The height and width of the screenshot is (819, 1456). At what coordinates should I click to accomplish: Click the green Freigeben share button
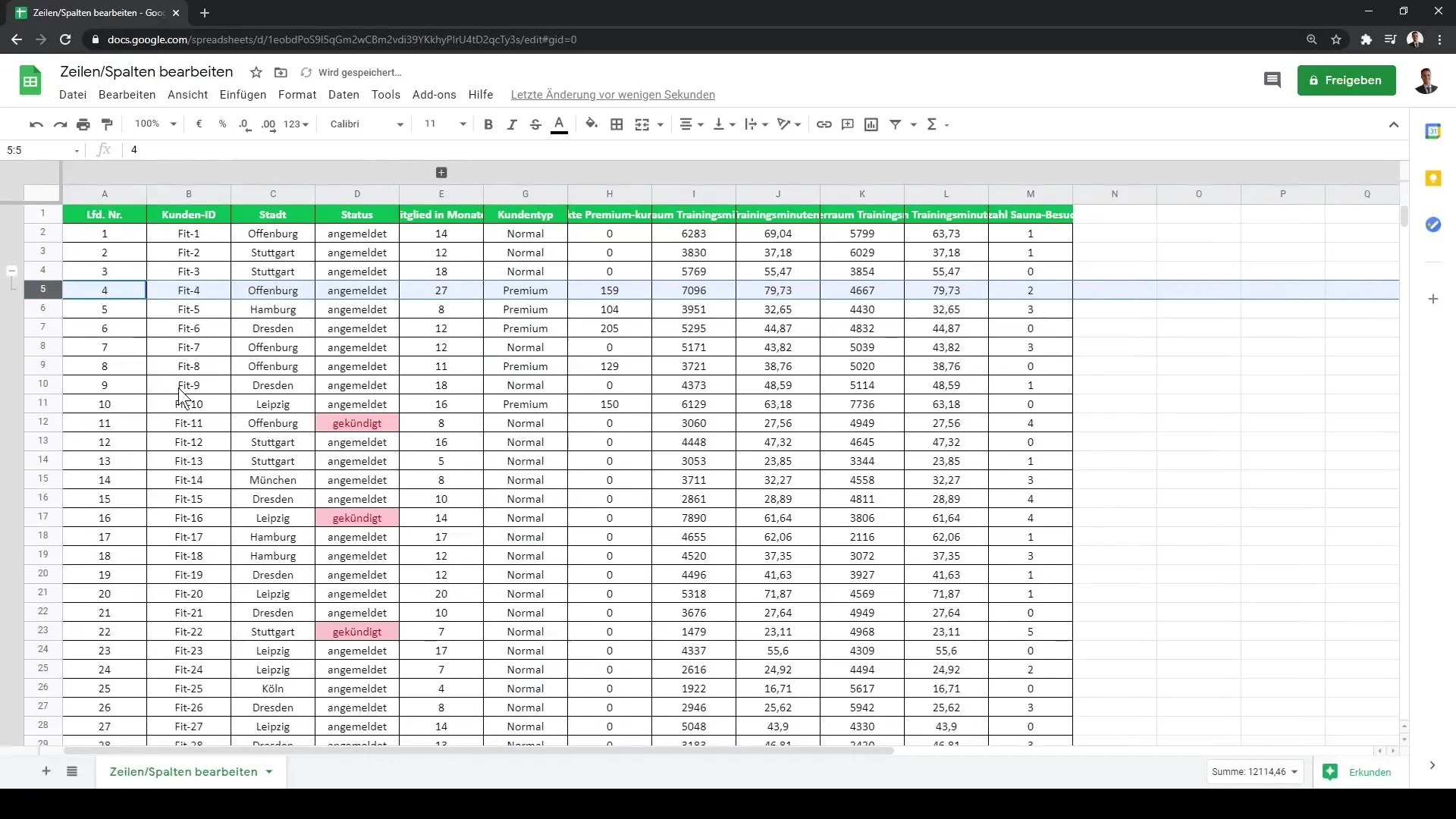click(1346, 80)
